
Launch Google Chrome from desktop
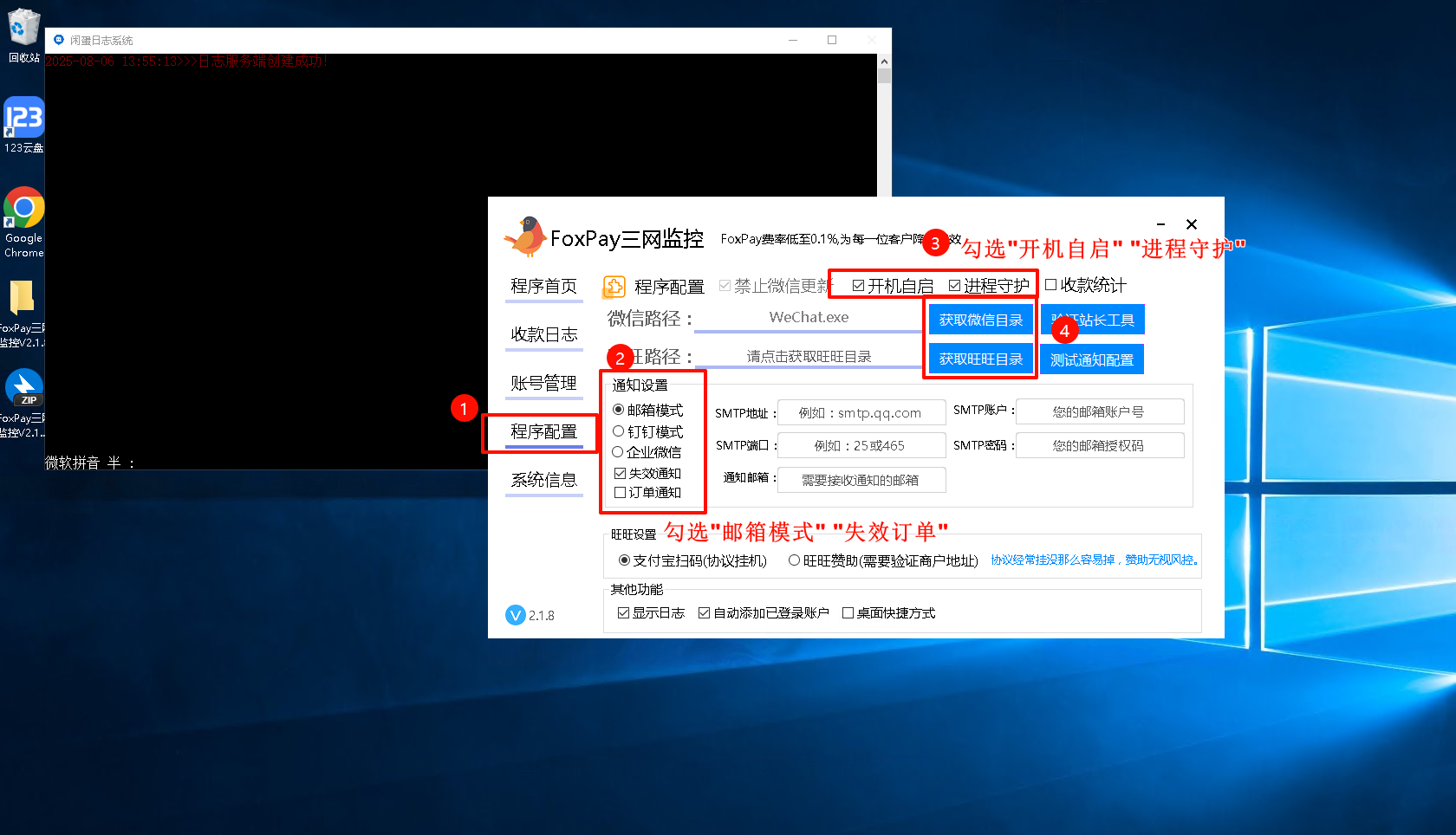23,209
